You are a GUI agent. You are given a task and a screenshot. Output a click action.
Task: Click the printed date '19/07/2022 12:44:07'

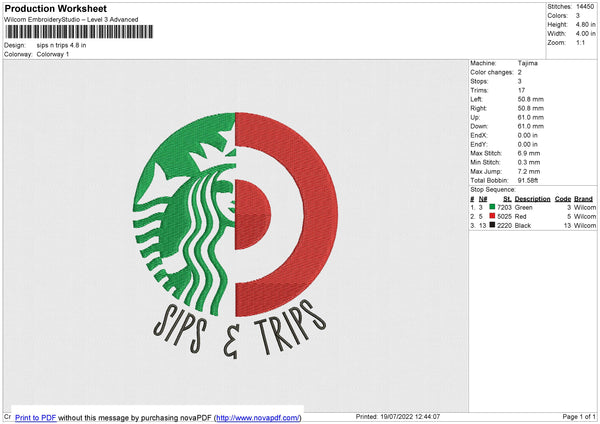click(410, 417)
